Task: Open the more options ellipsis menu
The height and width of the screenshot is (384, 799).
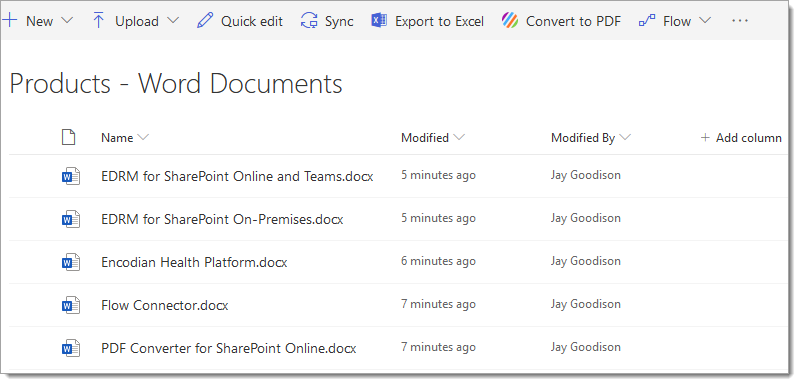Action: [739, 21]
